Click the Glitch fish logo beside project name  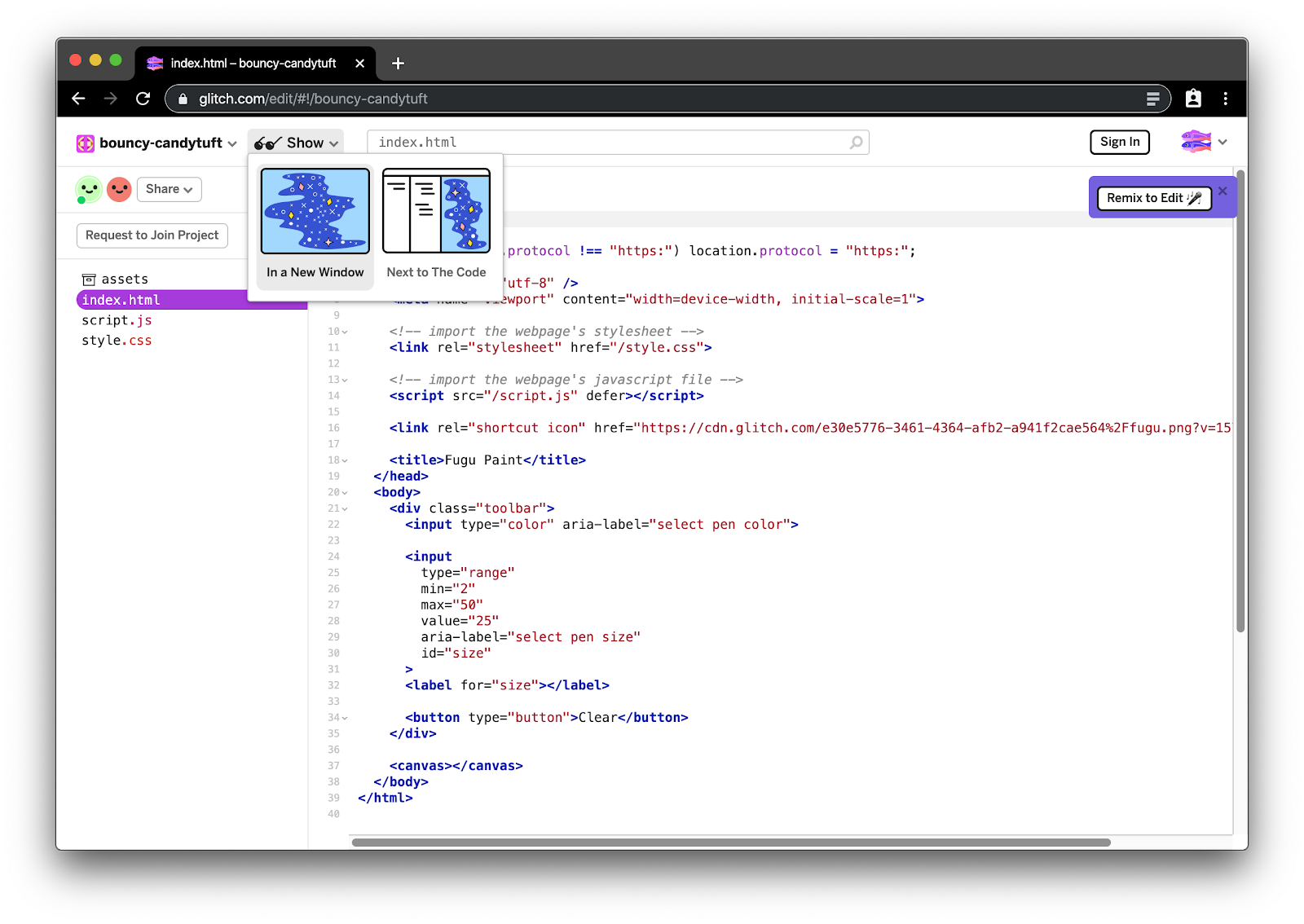click(x=85, y=143)
